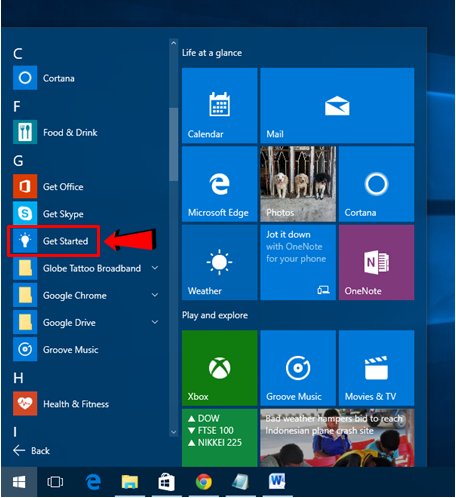Click the letter H section header
Image resolution: width=456 pixels, height=498 pixels.
(x=18, y=378)
